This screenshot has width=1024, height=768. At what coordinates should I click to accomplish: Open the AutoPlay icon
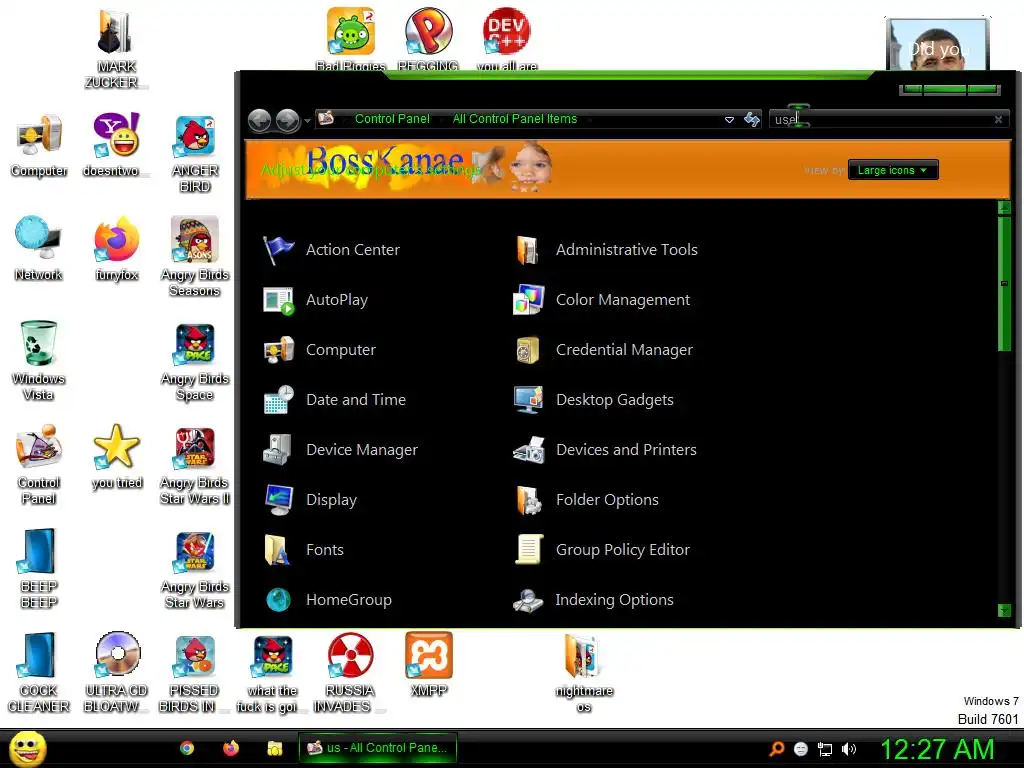(x=279, y=300)
